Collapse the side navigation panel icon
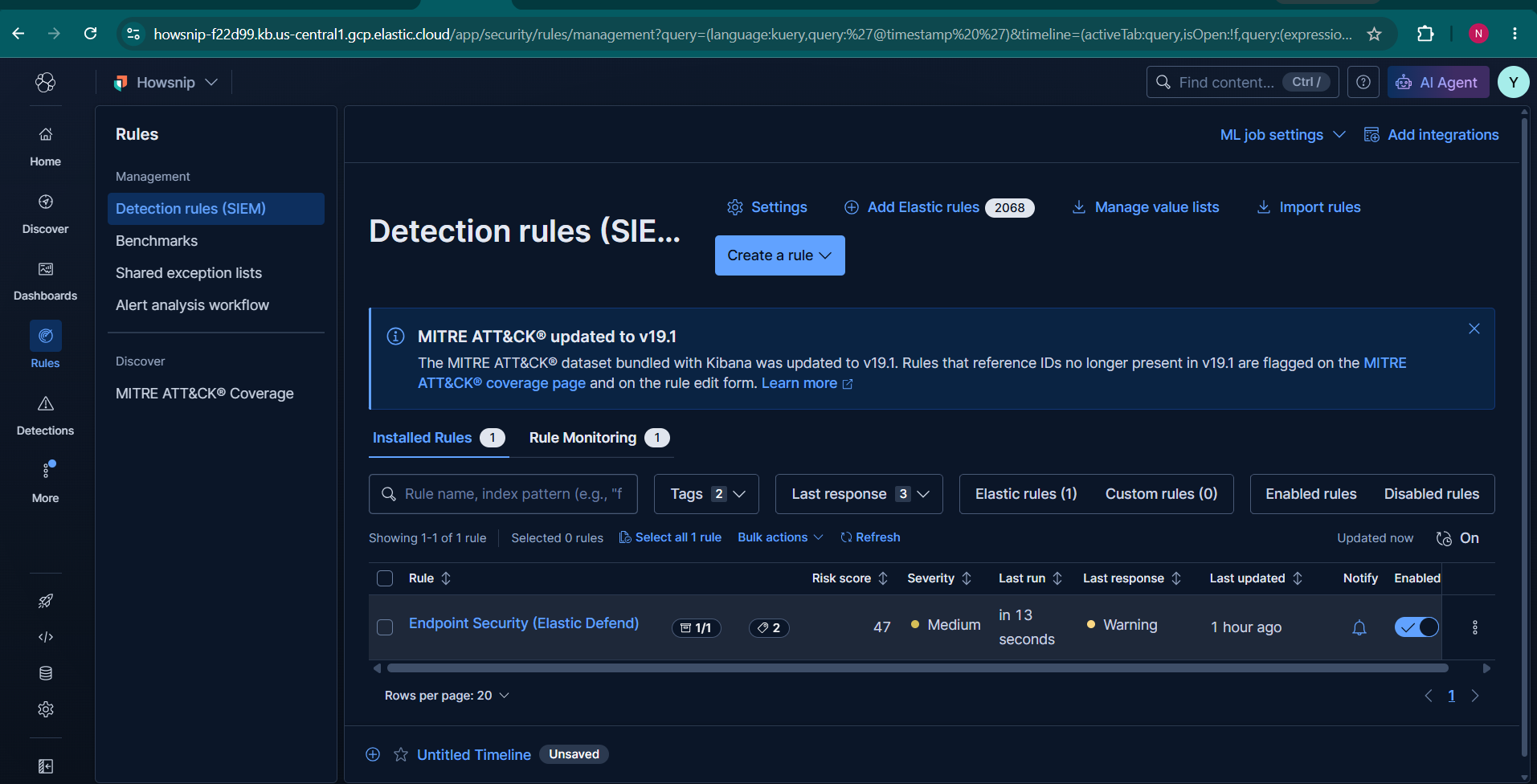This screenshot has width=1537, height=784. click(x=46, y=766)
